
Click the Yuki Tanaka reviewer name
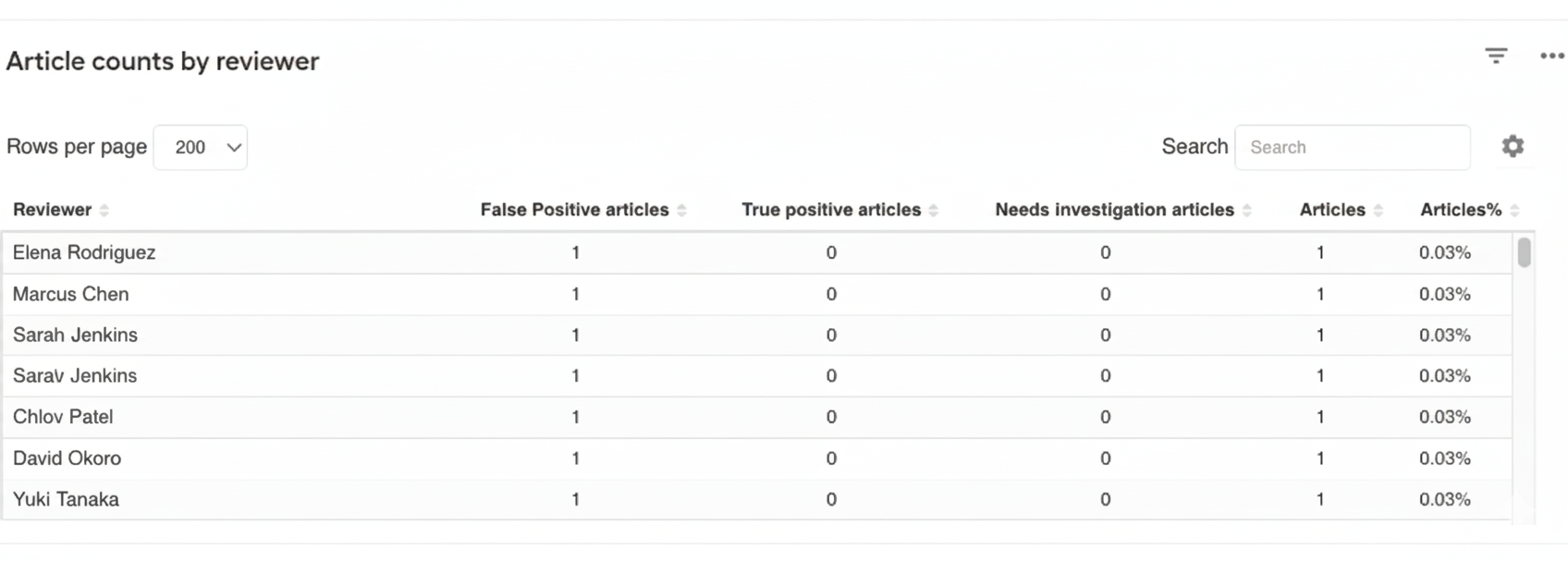66,499
